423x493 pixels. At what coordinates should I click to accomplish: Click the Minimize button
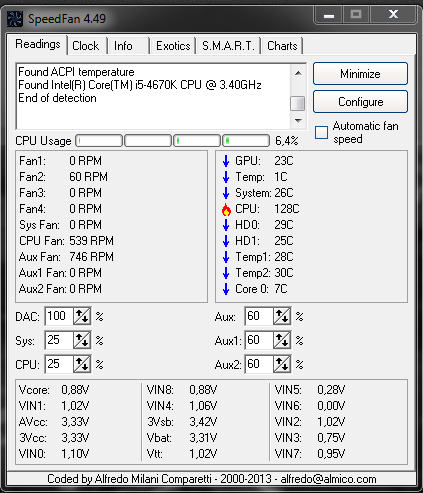tap(360, 74)
